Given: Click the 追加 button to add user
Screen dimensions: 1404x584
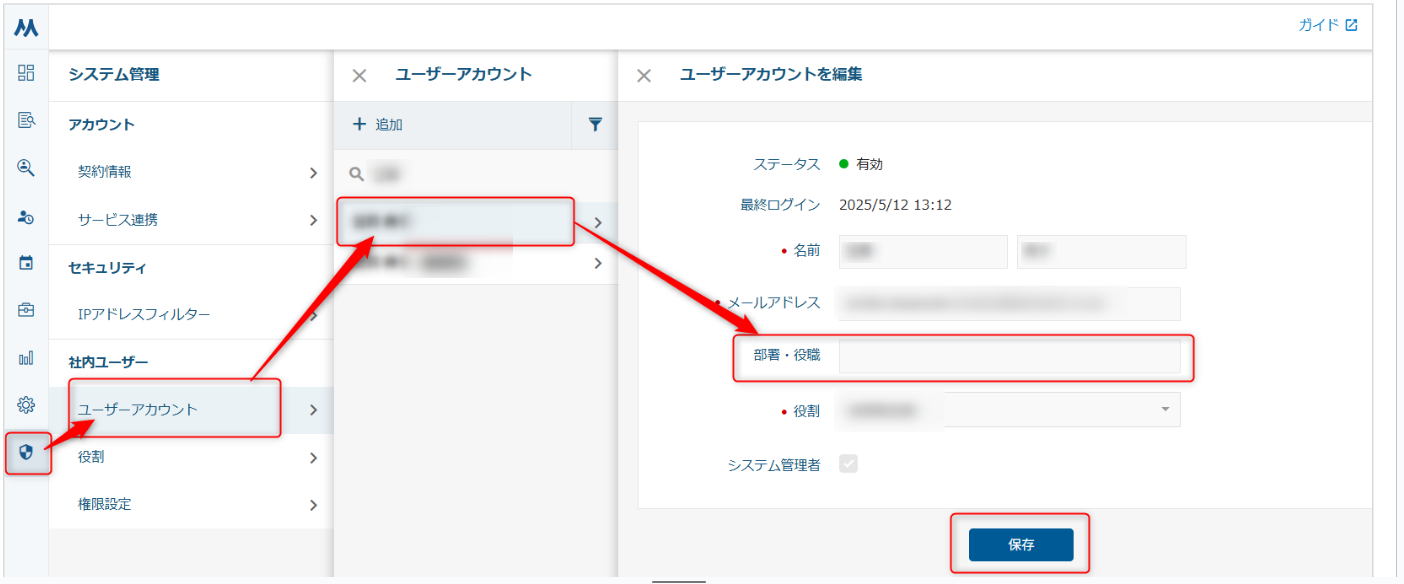Looking at the screenshot, I should (x=378, y=125).
